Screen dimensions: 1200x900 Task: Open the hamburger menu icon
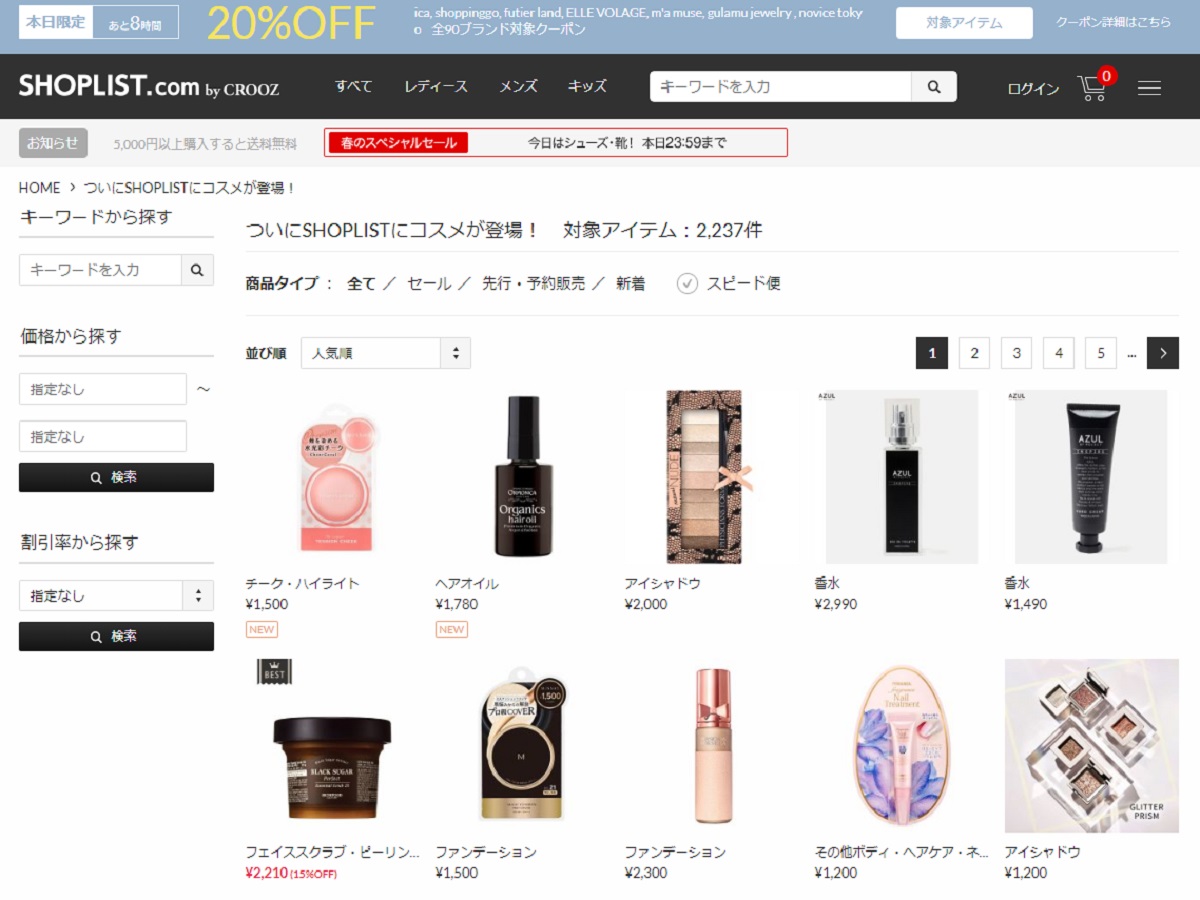(x=1149, y=88)
